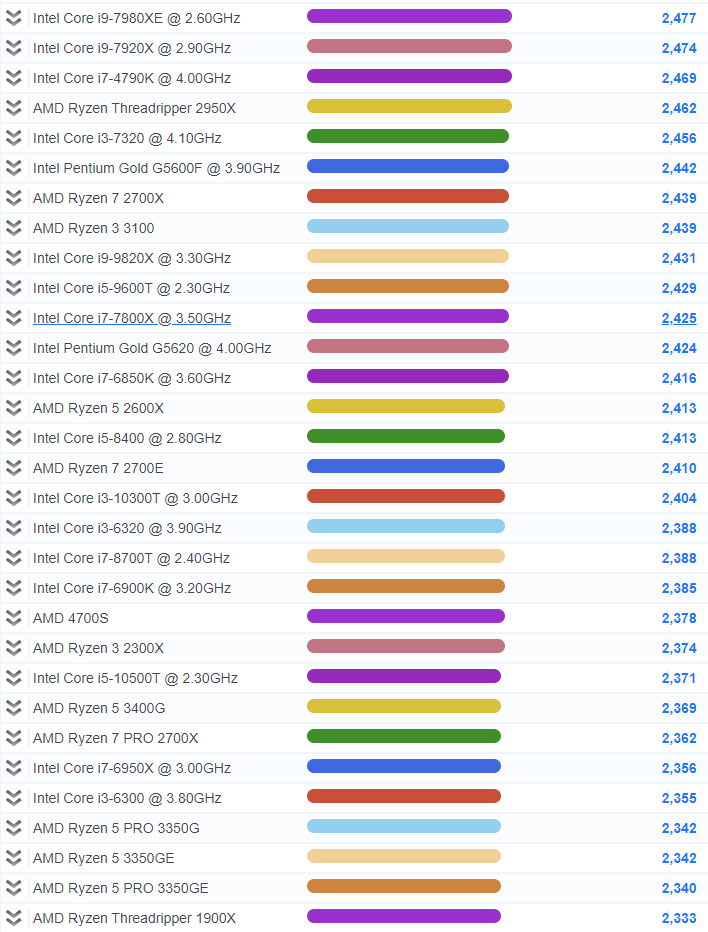Click orange bar for Core i5-9600T
708x932 pixels.
point(408,286)
